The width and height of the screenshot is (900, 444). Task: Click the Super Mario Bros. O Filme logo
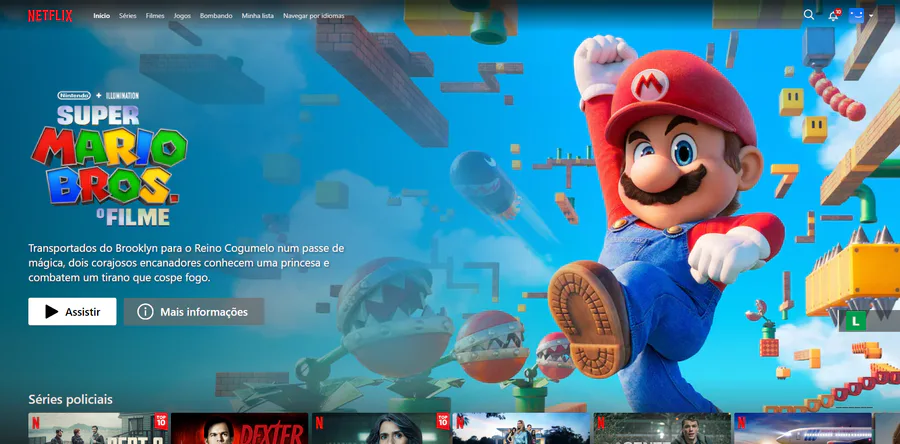tap(108, 158)
